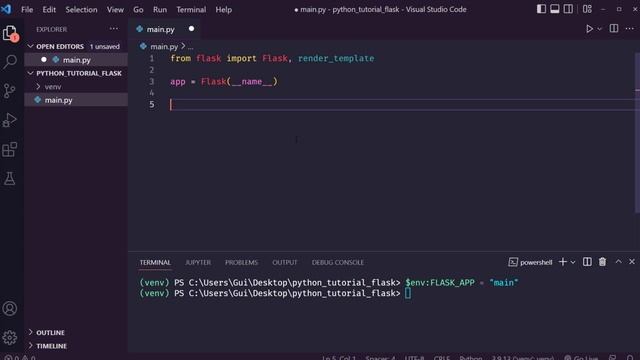Open the Extensions view
The height and width of the screenshot is (360, 640).
click(10, 149)
